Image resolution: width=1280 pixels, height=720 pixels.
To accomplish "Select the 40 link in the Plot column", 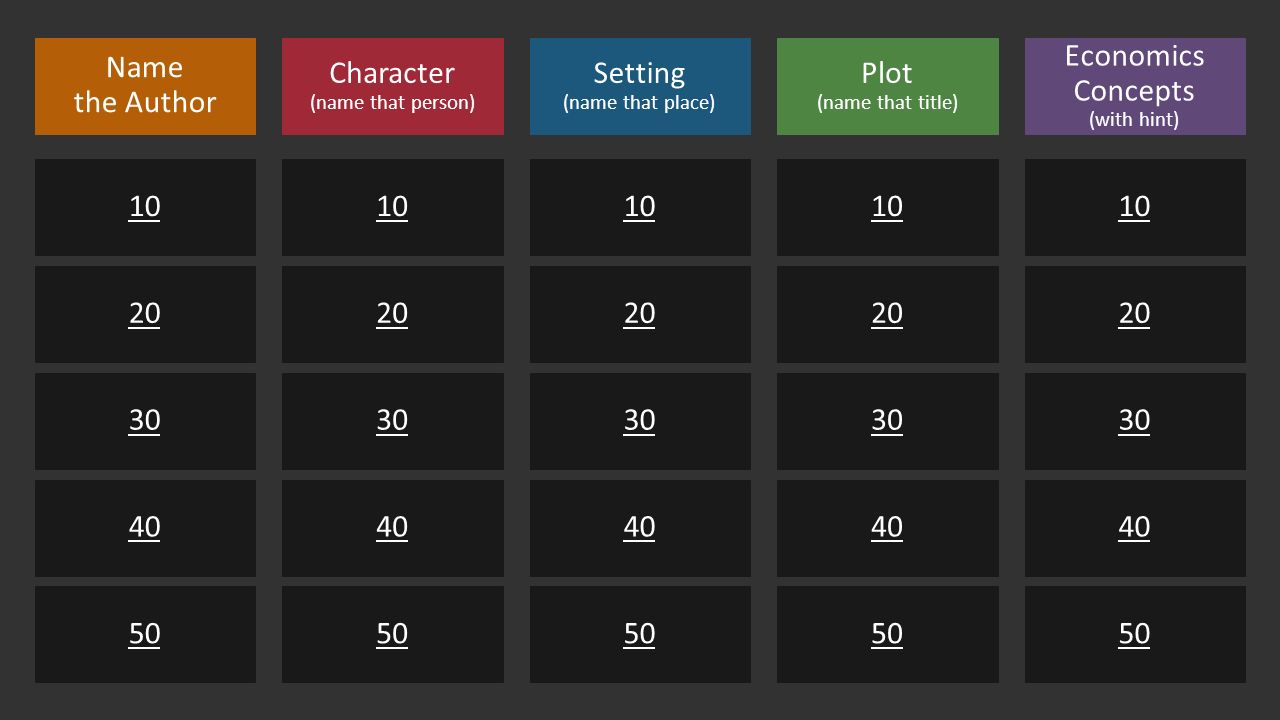I will tap(887, 527).
